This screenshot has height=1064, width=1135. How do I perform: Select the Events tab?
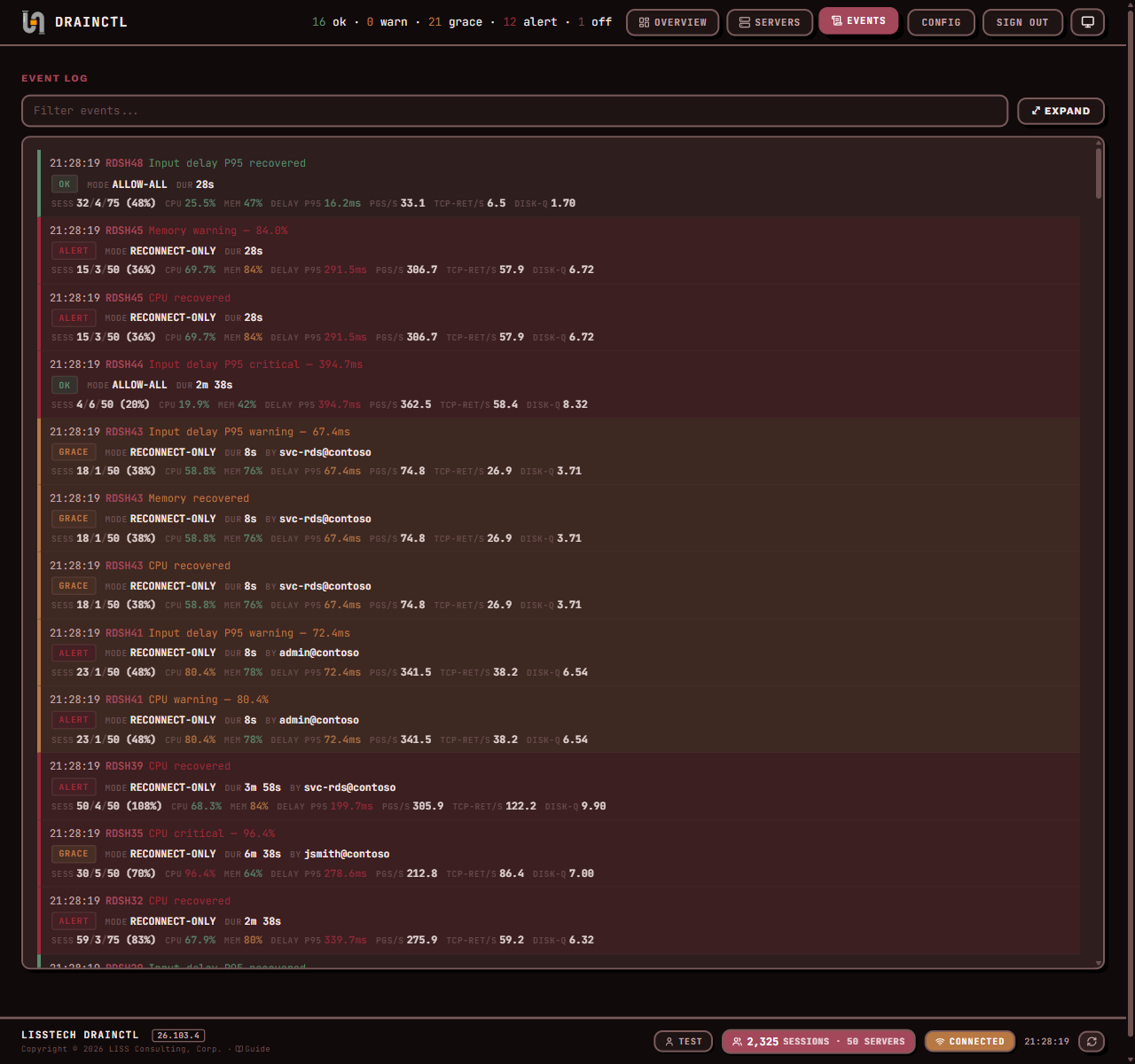click(858, 21)
